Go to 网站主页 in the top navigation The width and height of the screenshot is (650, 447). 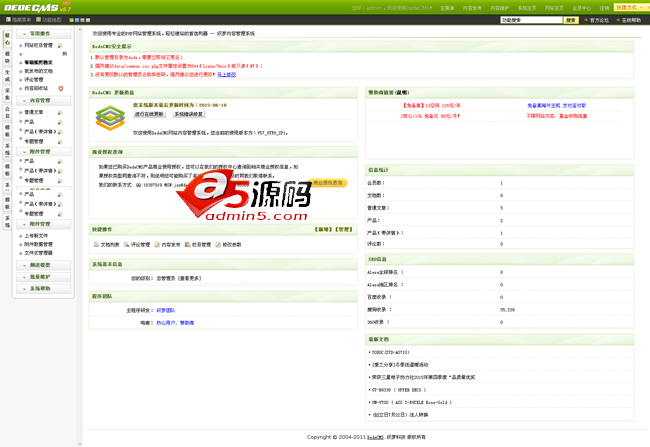(x=554, y=8)
